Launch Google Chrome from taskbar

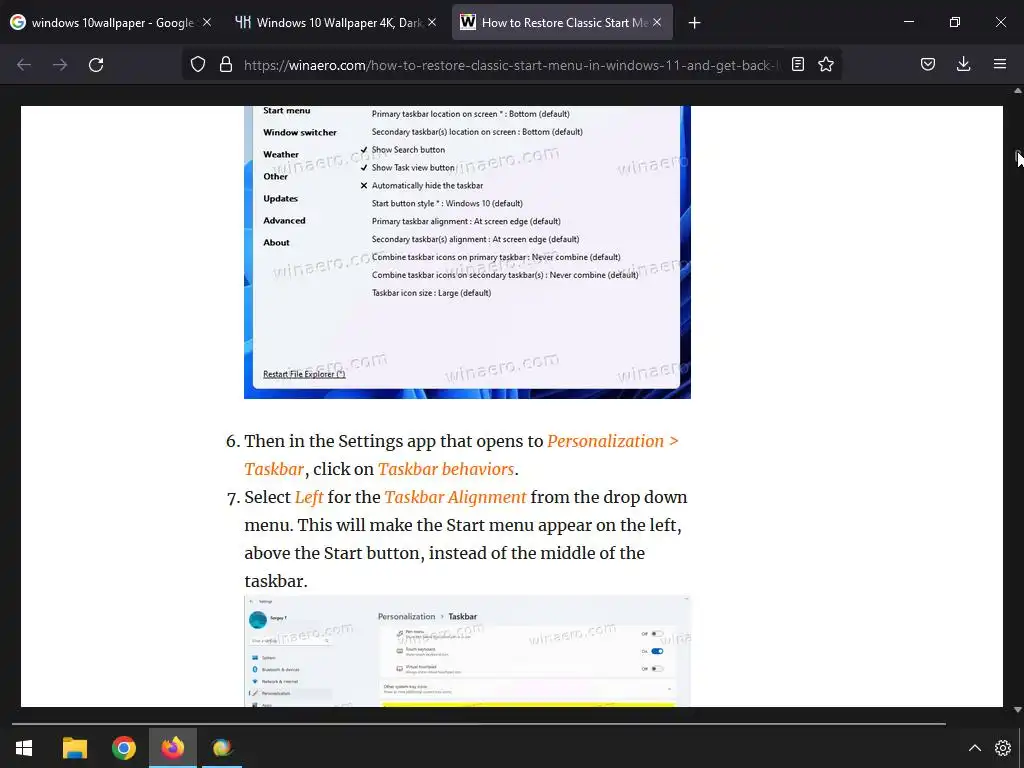point(123,748)
